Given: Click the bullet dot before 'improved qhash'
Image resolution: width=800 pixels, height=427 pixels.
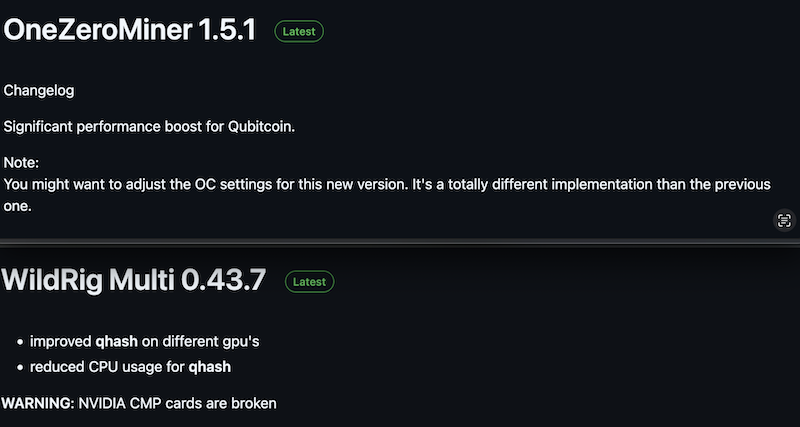Looking at the screenshot, I should pyautogui.click(x=20, y=342).
